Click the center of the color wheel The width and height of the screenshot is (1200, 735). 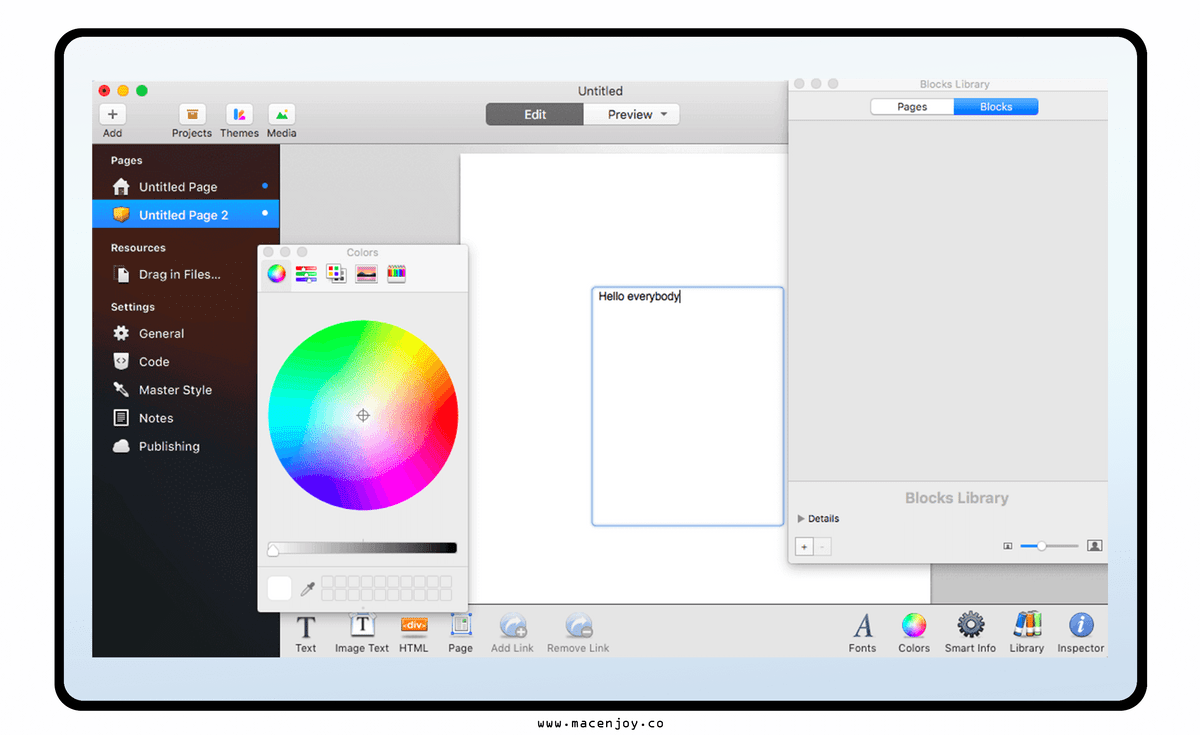tap(363, 415)
